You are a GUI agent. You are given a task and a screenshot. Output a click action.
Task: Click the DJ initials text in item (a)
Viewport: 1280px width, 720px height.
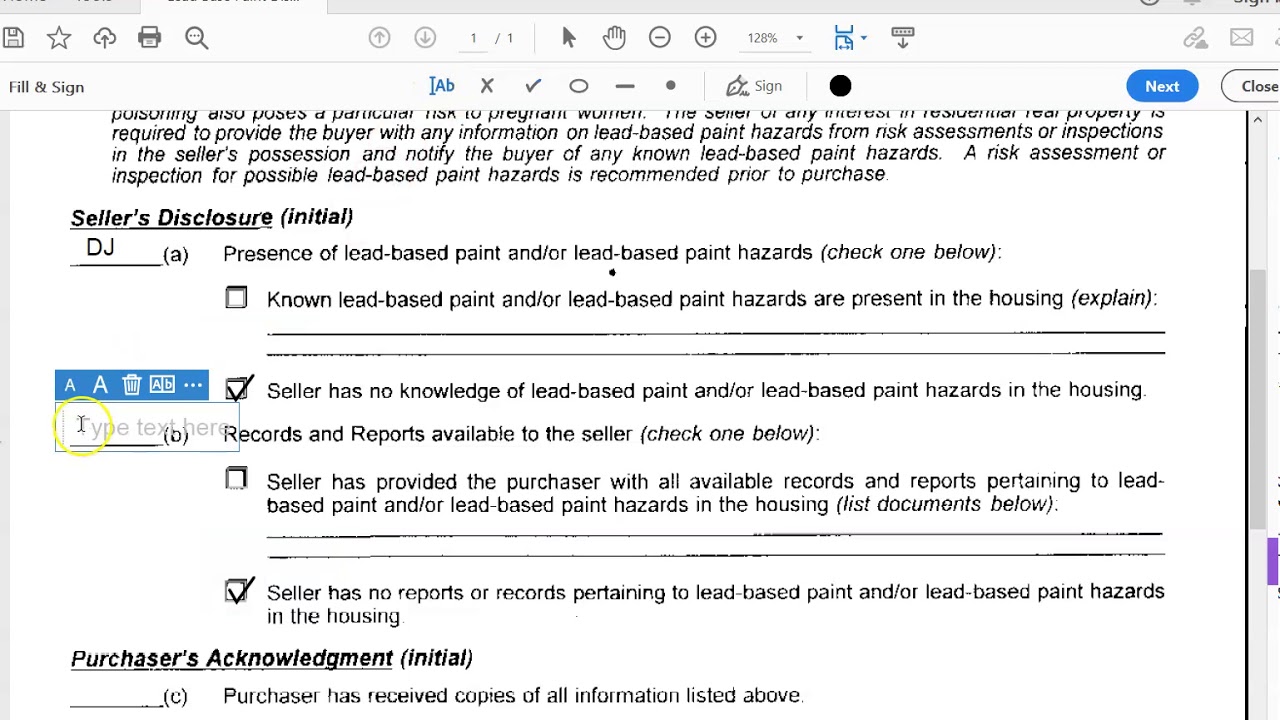click(100, 247)
